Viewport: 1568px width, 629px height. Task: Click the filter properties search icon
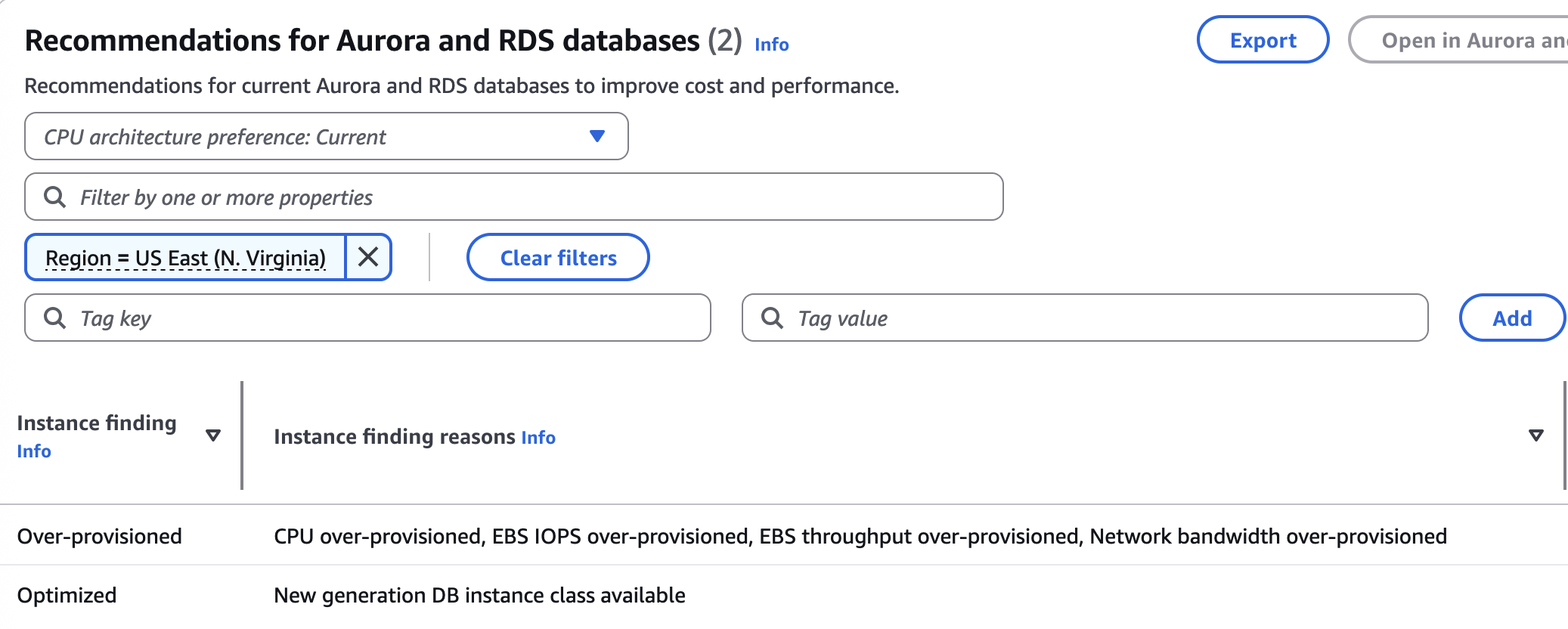pyautogui.click(x=54, y=197)
